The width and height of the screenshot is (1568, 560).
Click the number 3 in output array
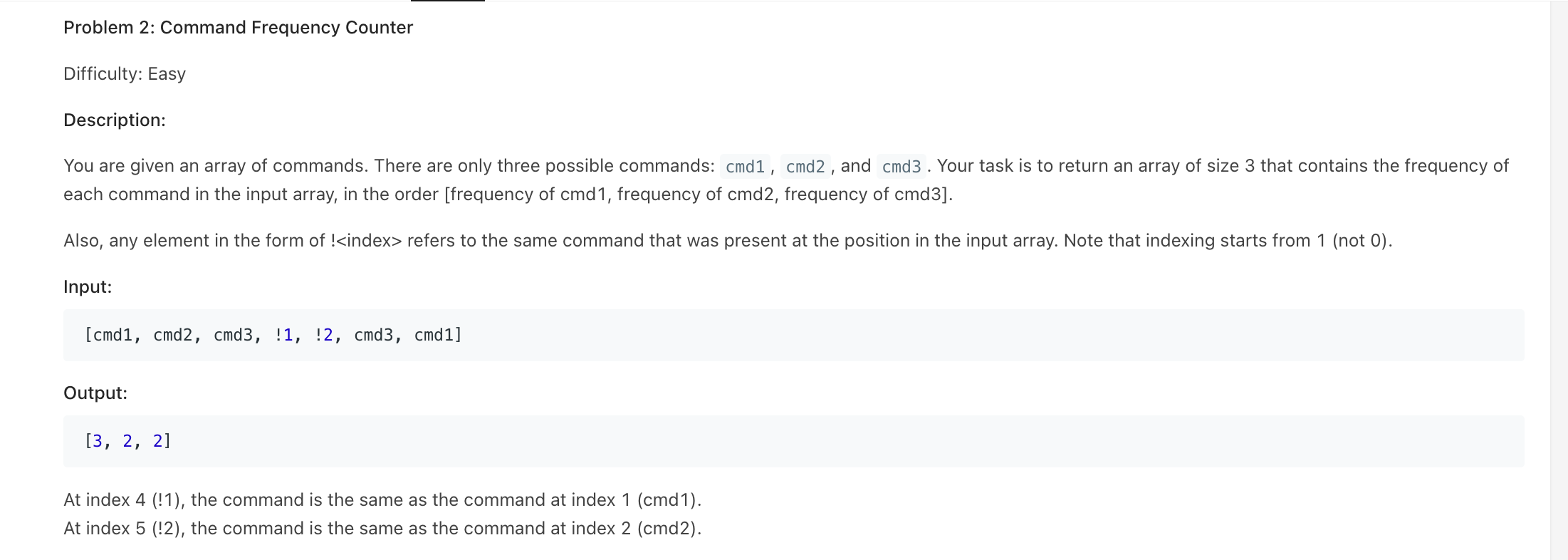coord(97,441)
